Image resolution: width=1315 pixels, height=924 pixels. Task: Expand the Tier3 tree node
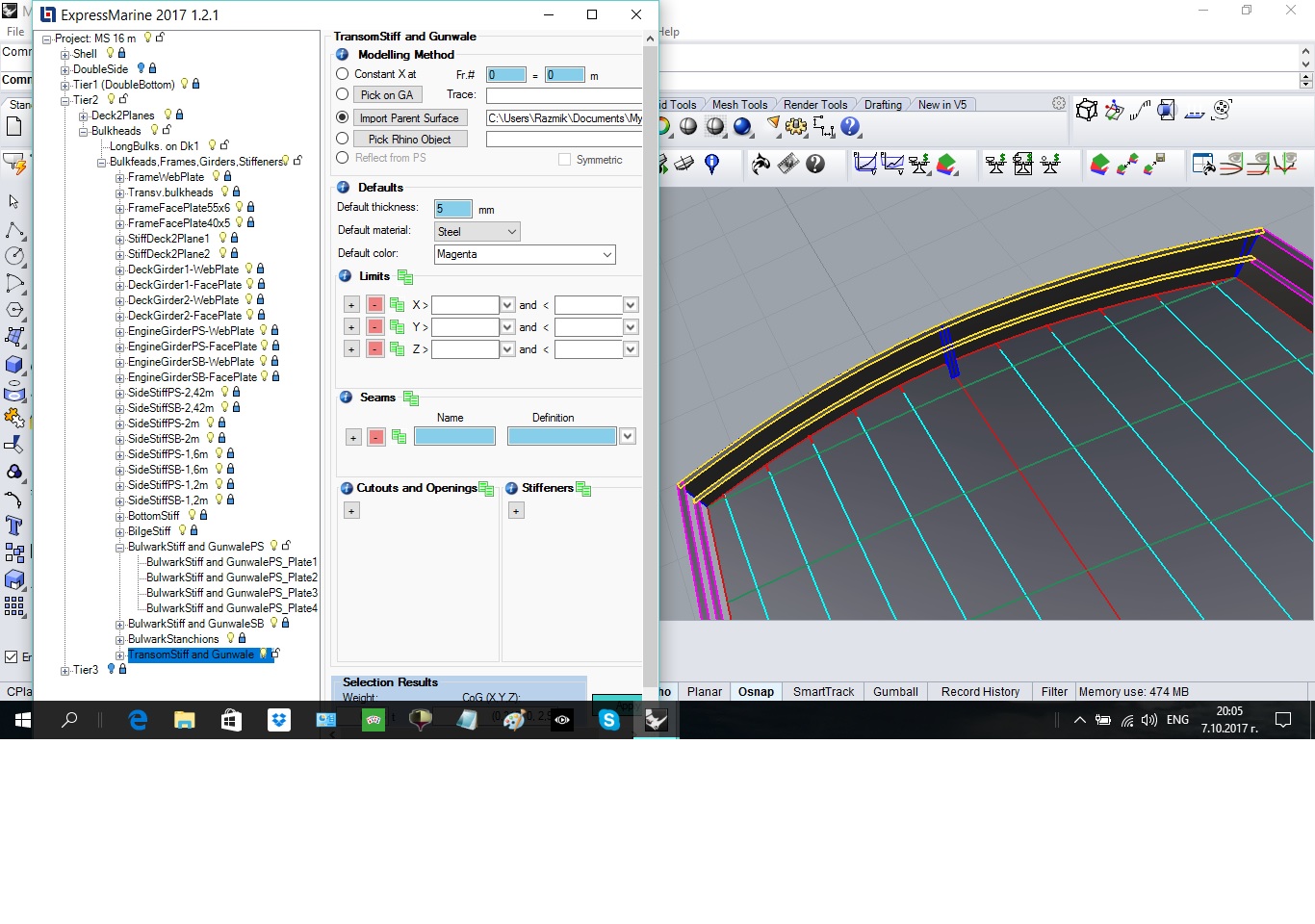point(64,670)
